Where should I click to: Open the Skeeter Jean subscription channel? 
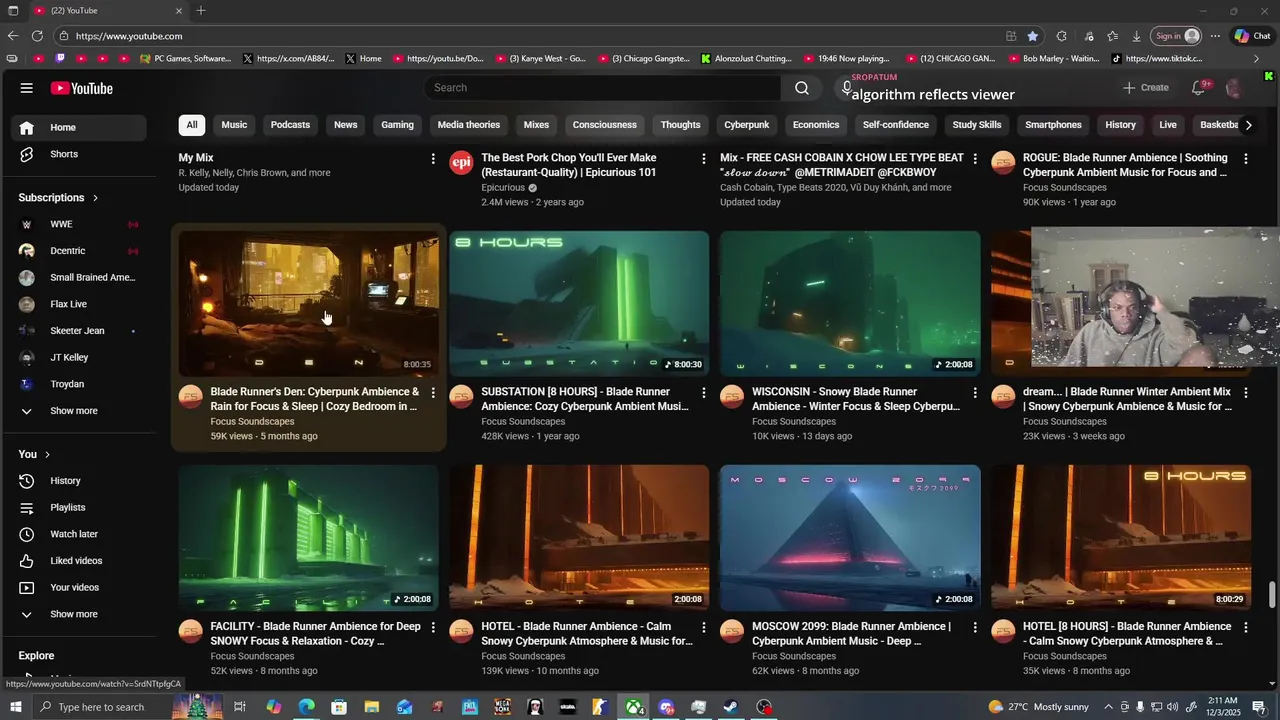point(78,331)
